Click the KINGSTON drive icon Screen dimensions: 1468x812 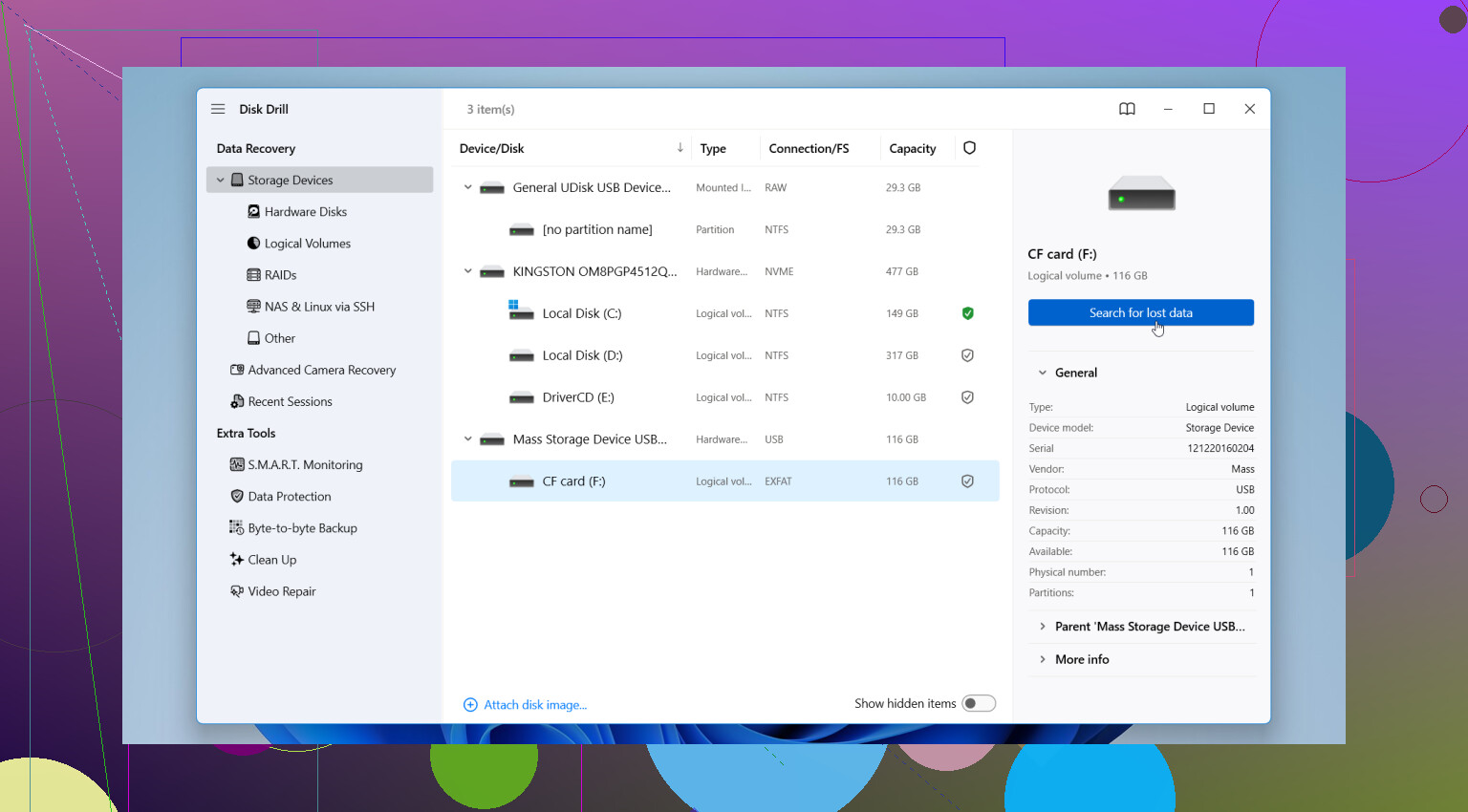click(x=492, y=272)
